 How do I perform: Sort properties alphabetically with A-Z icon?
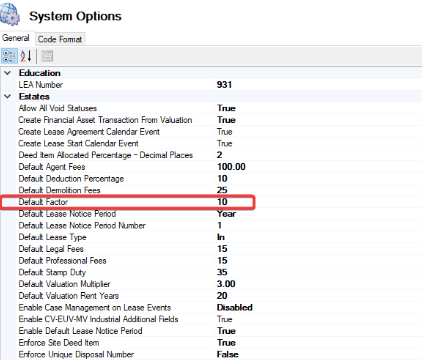[x=26, y=56]
